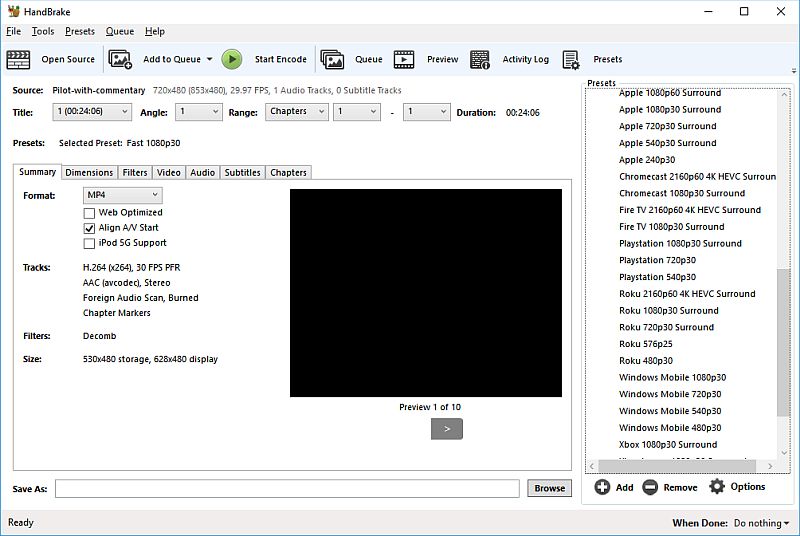Viewport: 800px width, 536px height.
Task: Click the Presets toolbar icon
Action: [x=571, y=60]
